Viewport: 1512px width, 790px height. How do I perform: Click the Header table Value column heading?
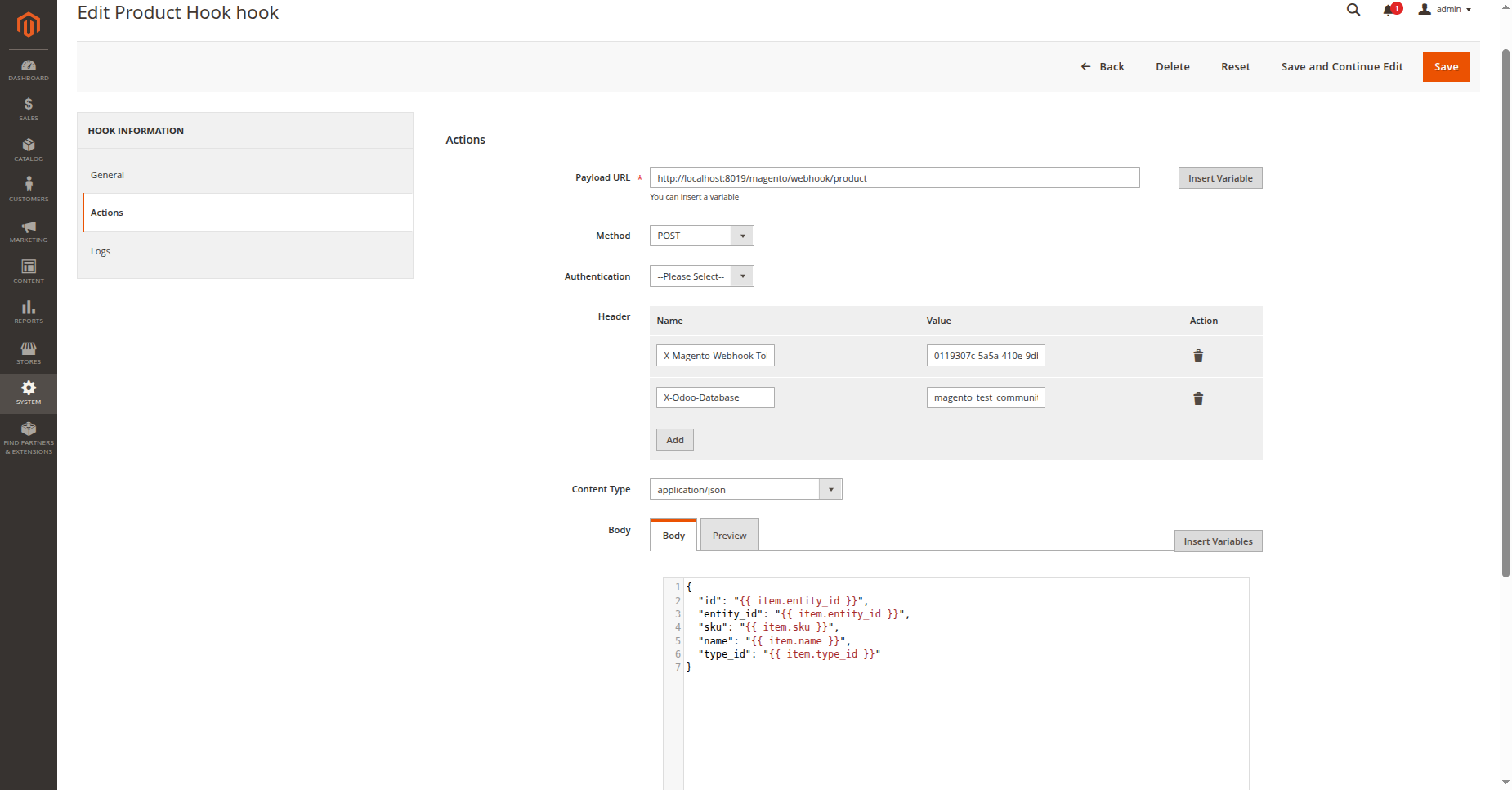tap(938, 321)
